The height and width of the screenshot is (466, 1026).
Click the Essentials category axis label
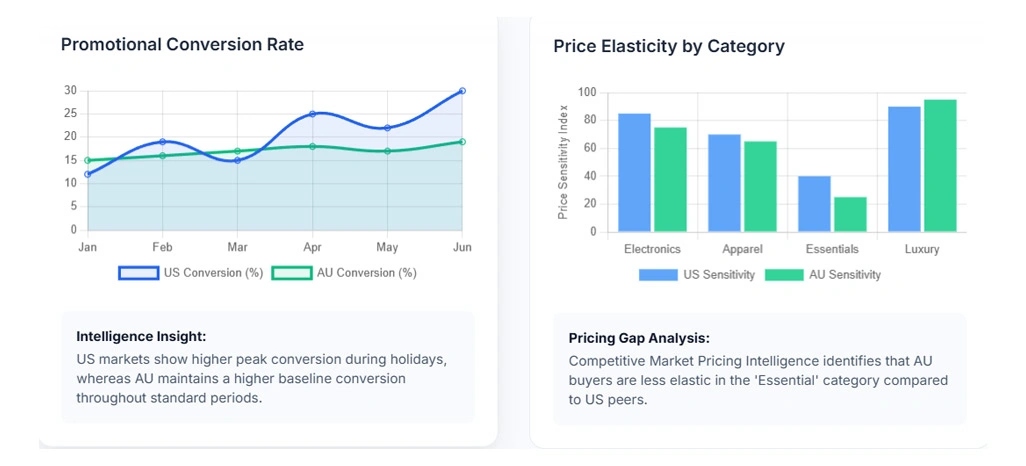832,249
